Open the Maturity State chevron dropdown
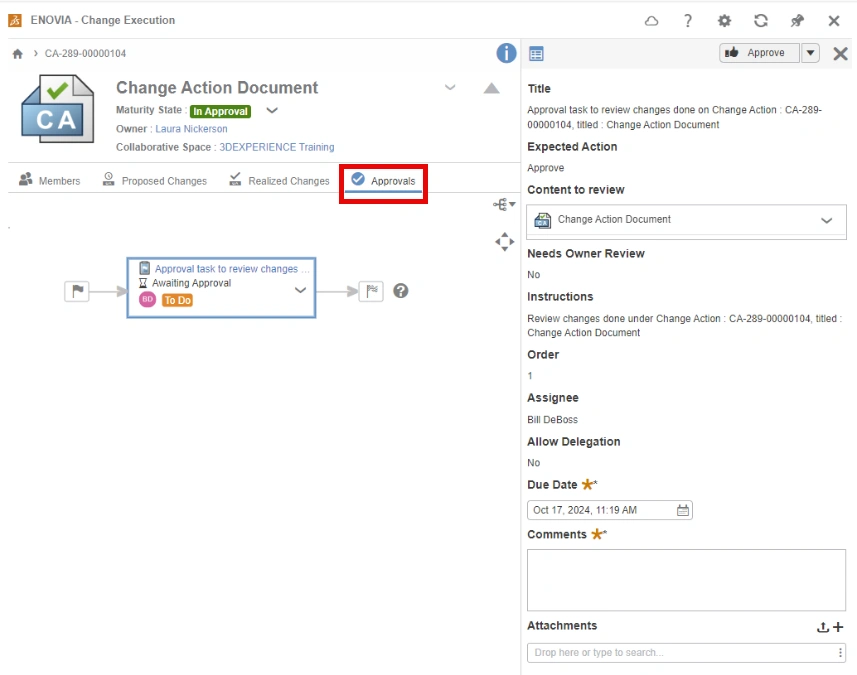 point(272,110)
